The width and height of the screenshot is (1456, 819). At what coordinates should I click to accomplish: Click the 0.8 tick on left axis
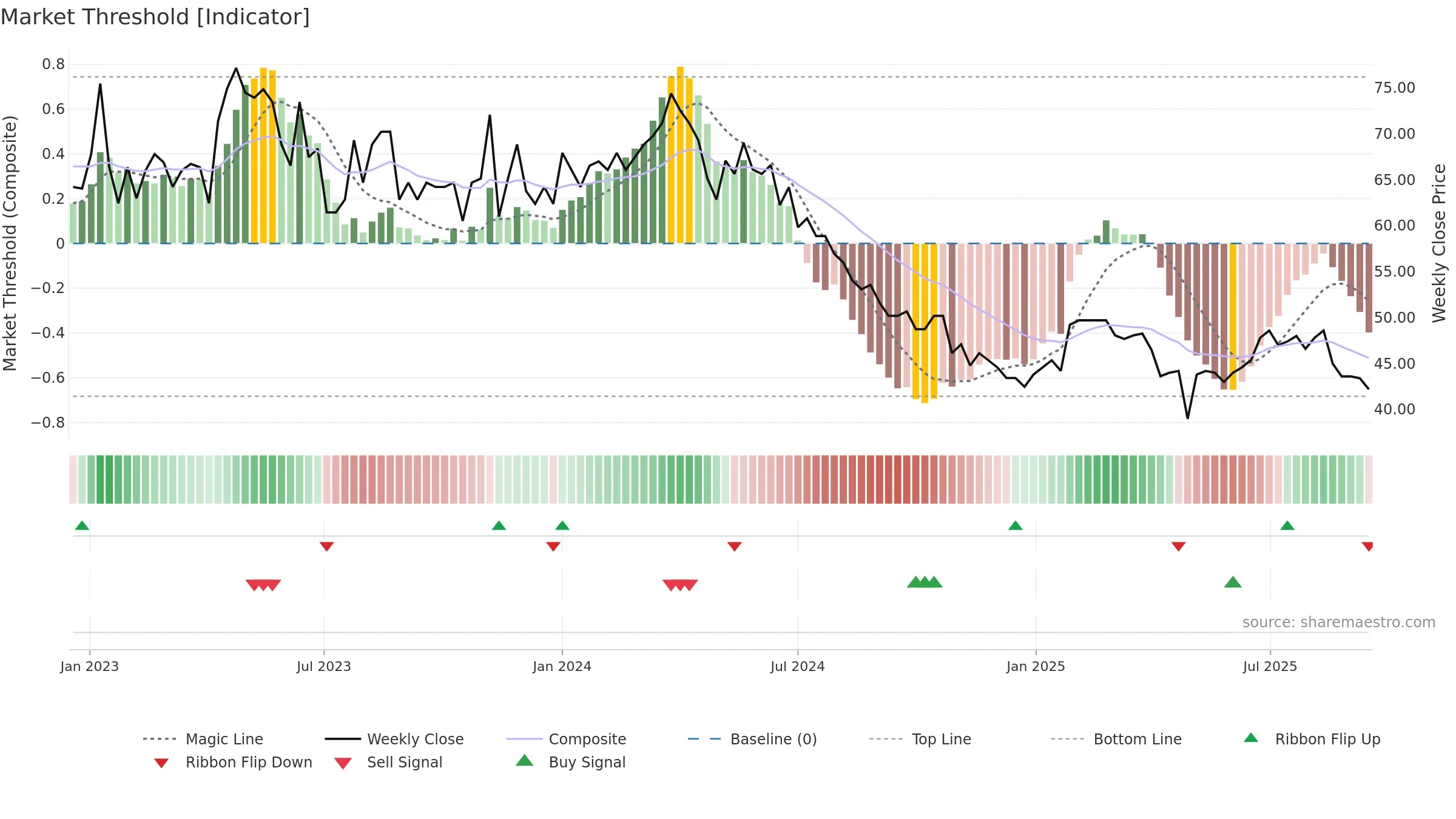pos(53,64)
